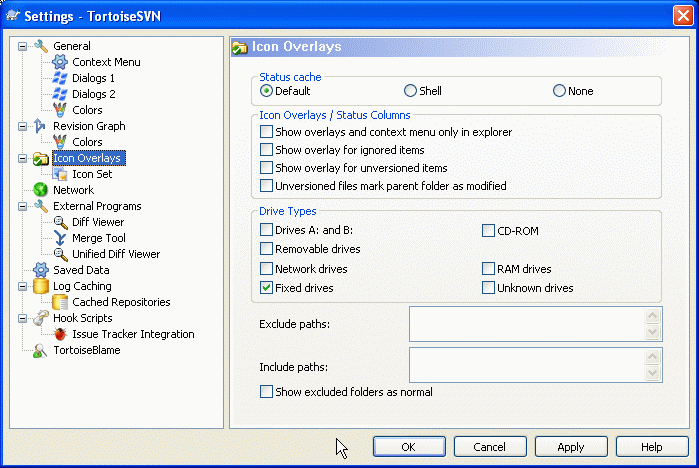The width and height of the screenshot is (699, 468).
Task: Collapse the External Programs tree node
Action: pos(22,206)
